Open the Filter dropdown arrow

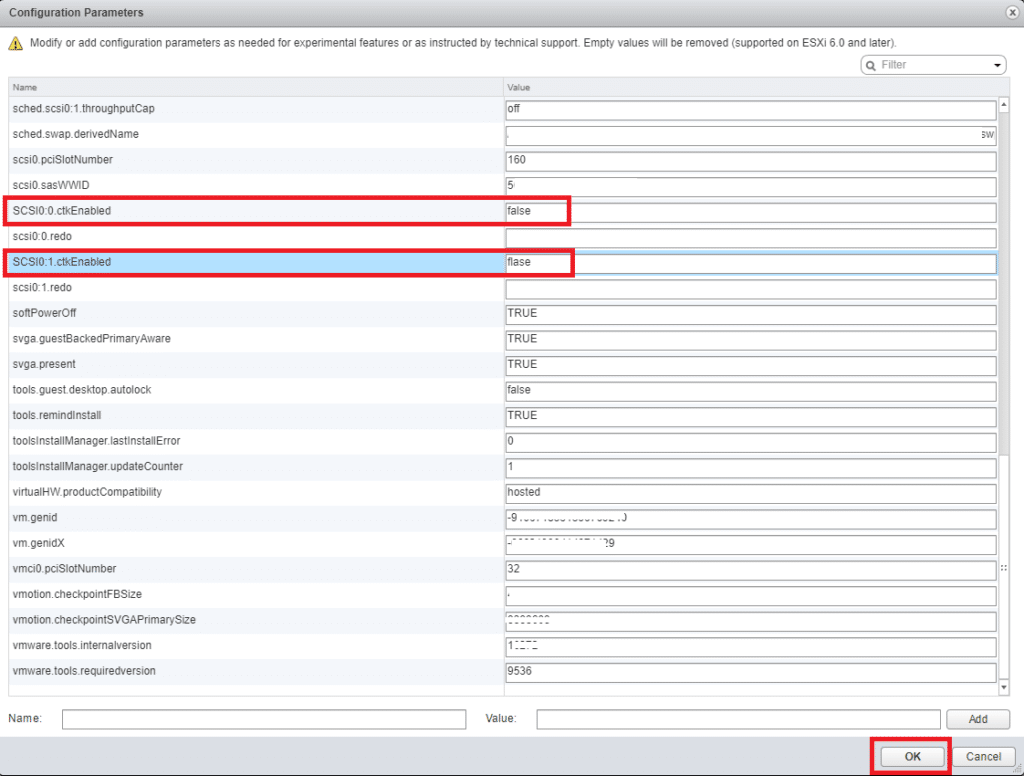coord(997,65)
